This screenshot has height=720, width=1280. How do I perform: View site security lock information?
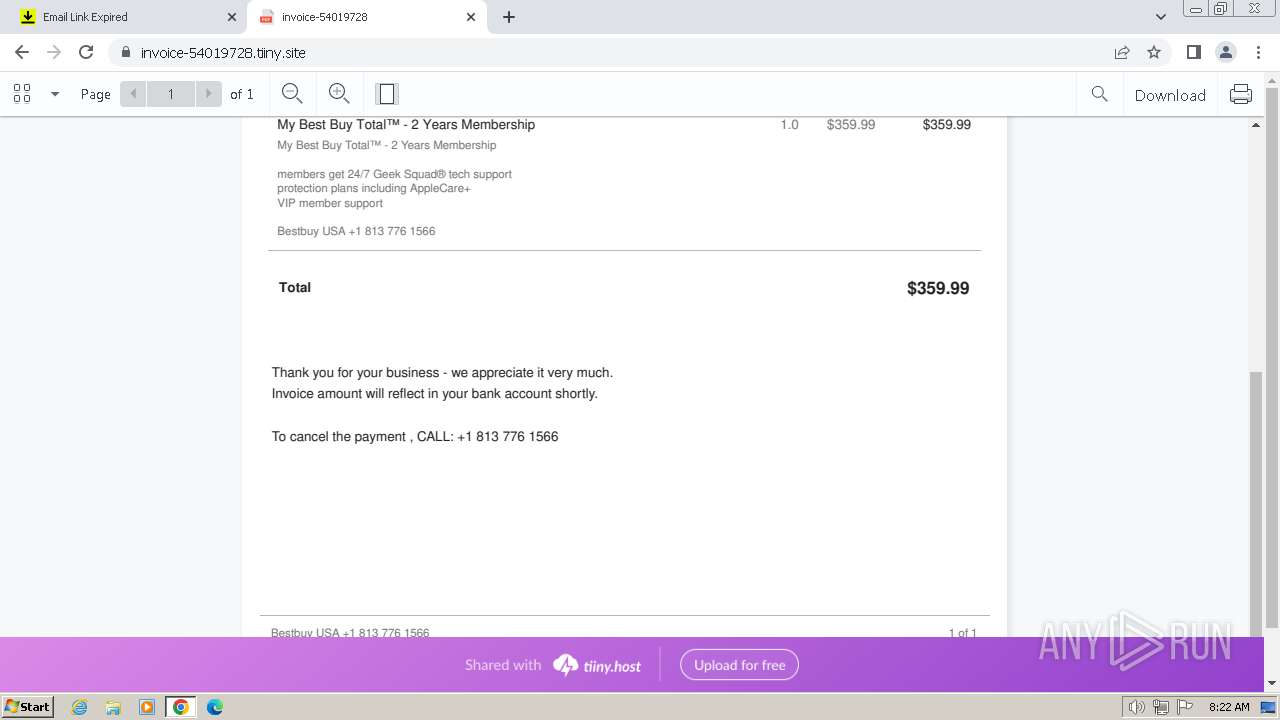pos(126,52)
